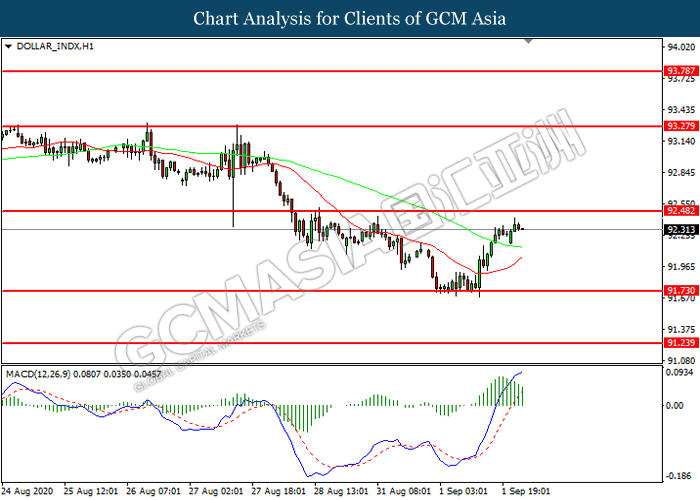Click the 28 Aug 13:01 time label
Screen dimensions: 700x500
pos(342,491)
